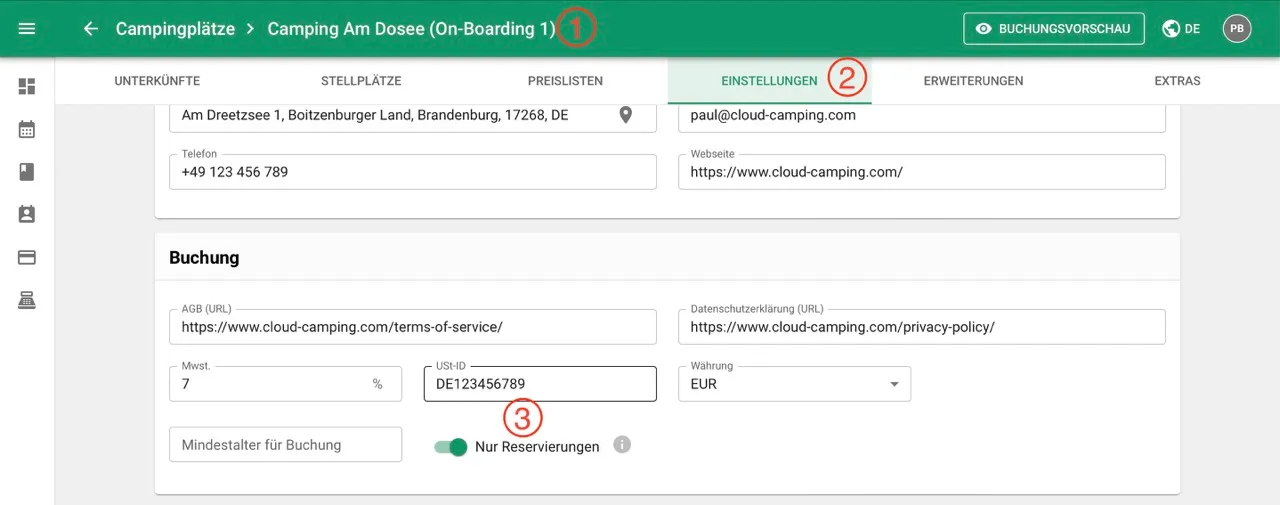The image size is (1280, 505).
Task: Open the hamburger navigation menu
Action: point(27,29)
